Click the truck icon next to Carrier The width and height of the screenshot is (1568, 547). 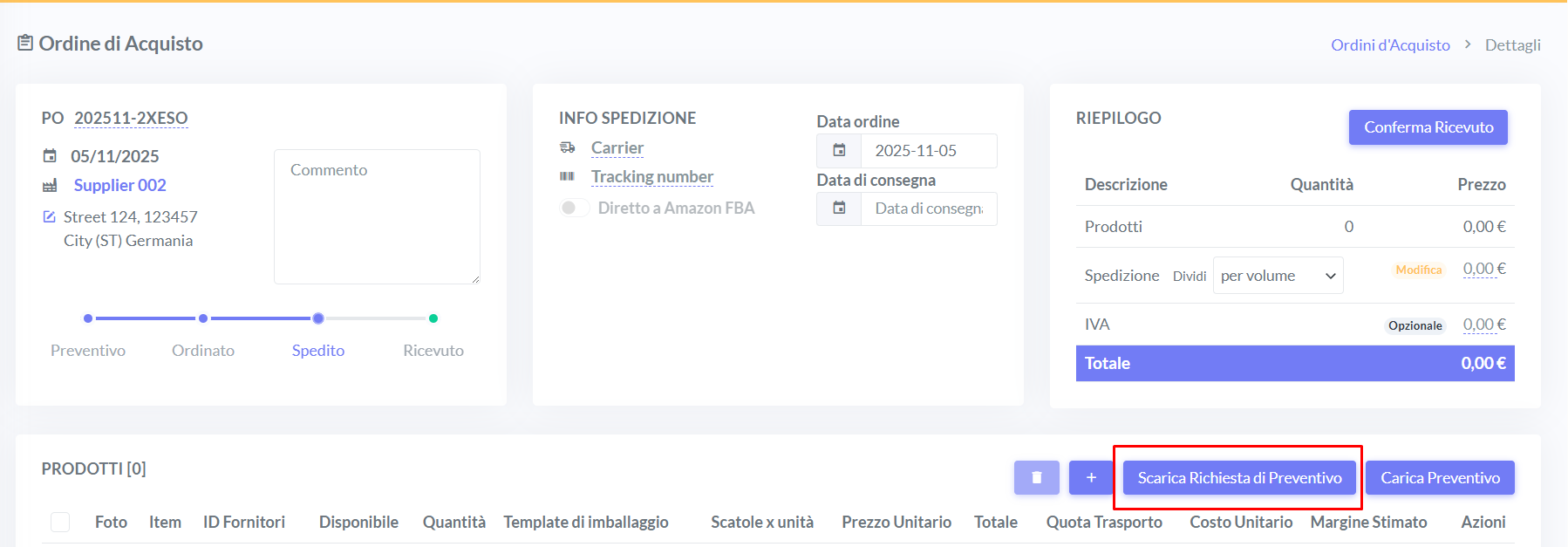[568, 147]
